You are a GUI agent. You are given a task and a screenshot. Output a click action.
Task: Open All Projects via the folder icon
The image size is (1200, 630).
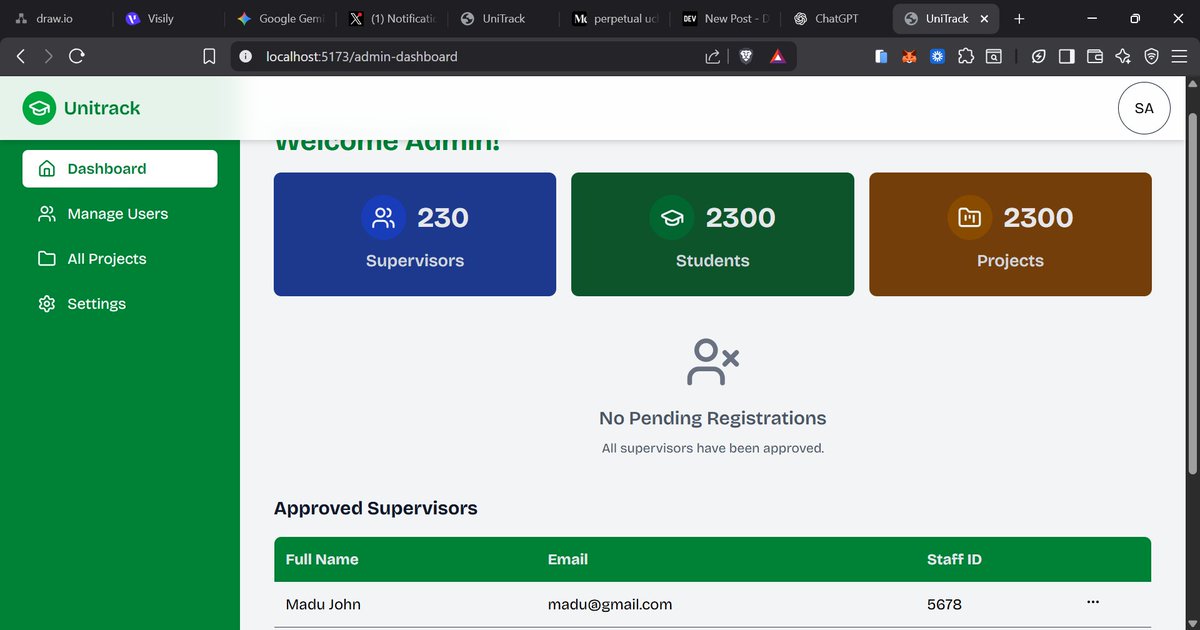[46, 258]
